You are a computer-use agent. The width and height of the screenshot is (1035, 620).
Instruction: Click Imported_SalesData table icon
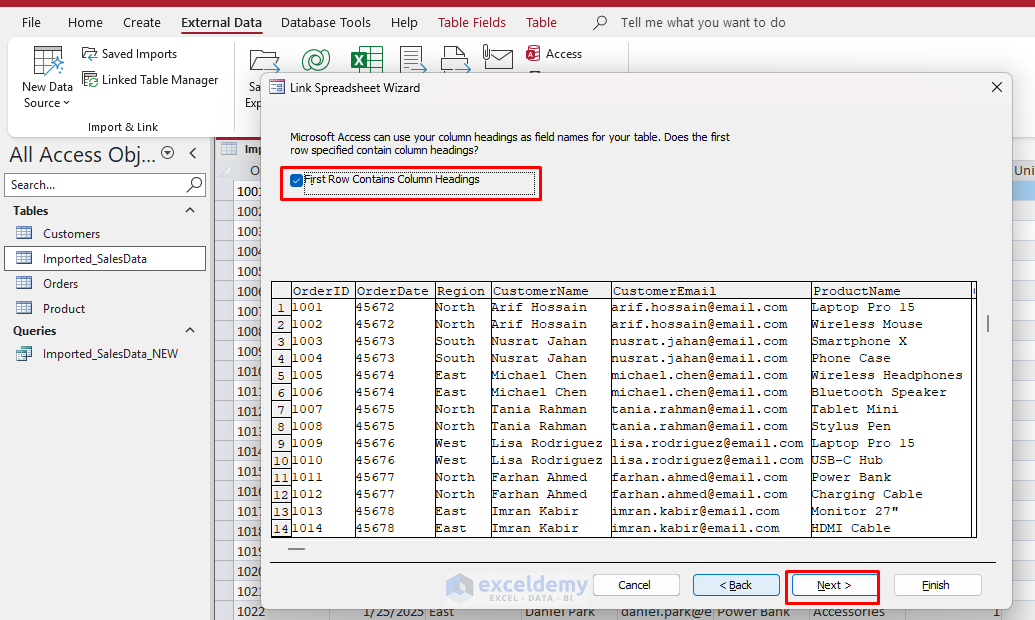pos(24,258)
